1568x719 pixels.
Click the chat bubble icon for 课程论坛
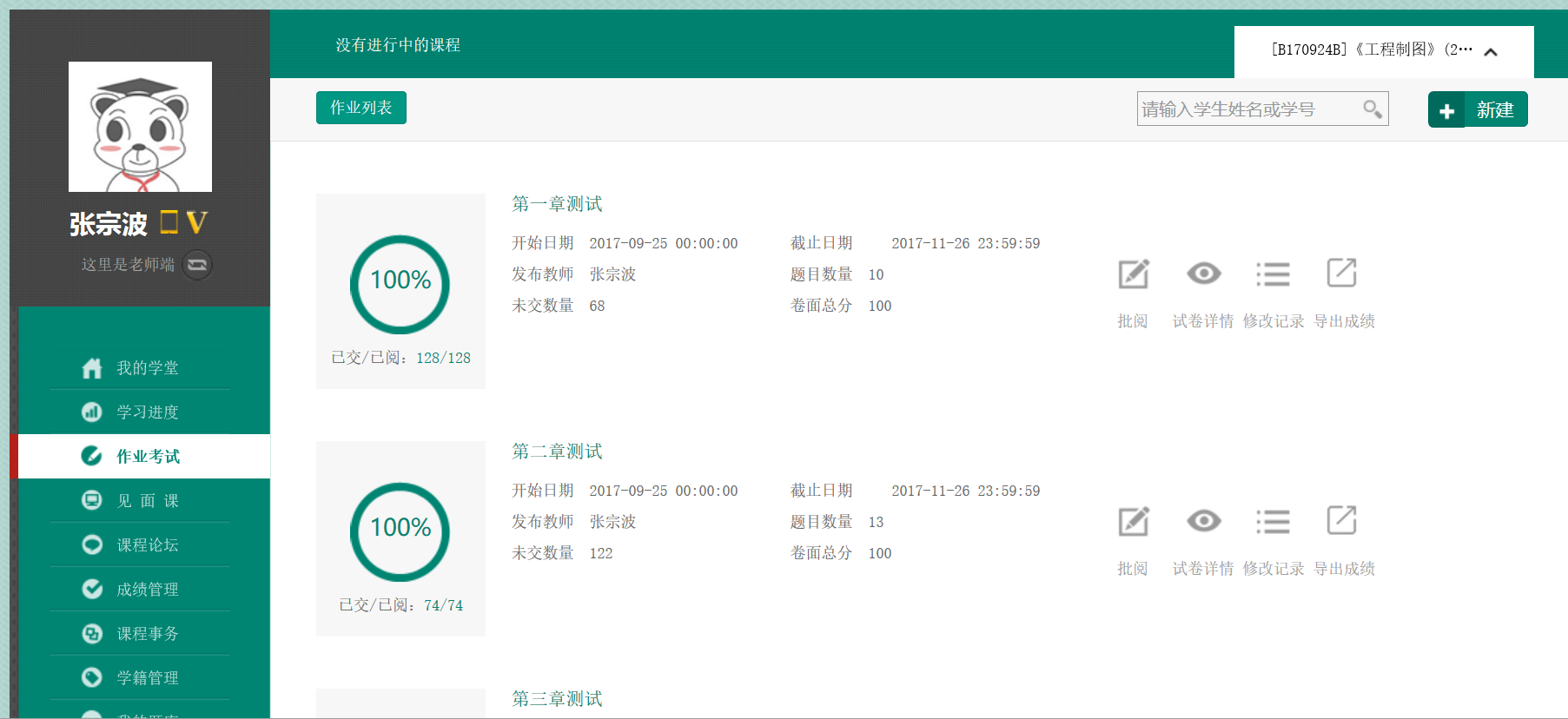pyautogui.click(x=92, y=544)
